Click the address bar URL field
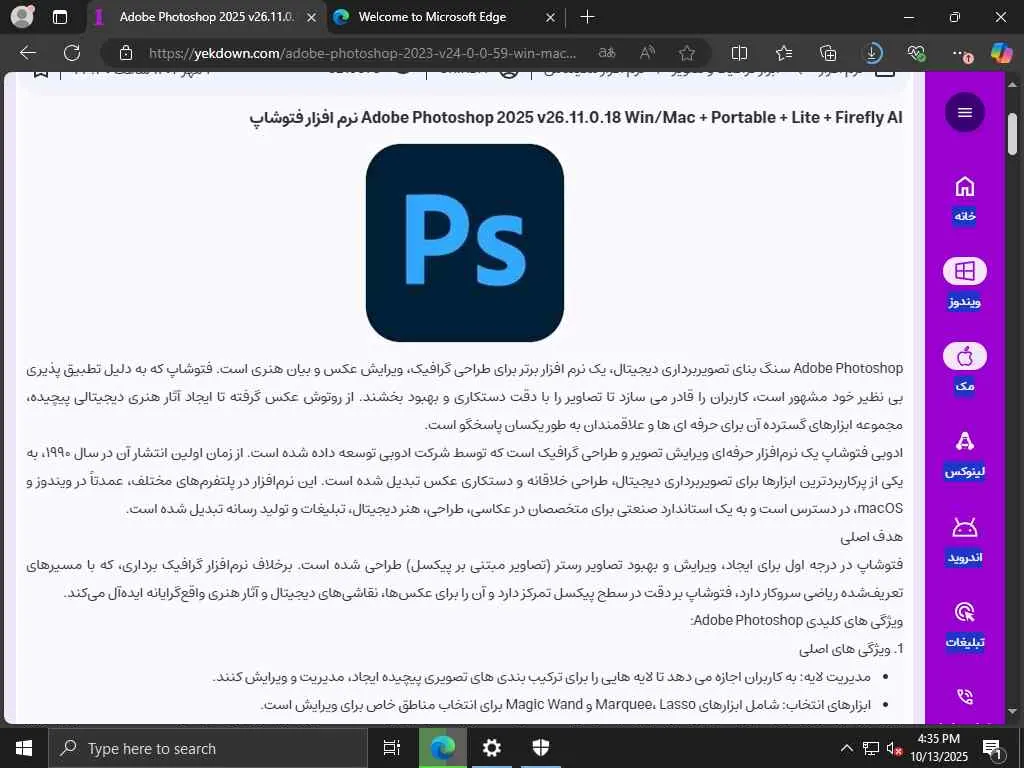This screenshot has width=1024, height=768. click(x=362, y=53)
